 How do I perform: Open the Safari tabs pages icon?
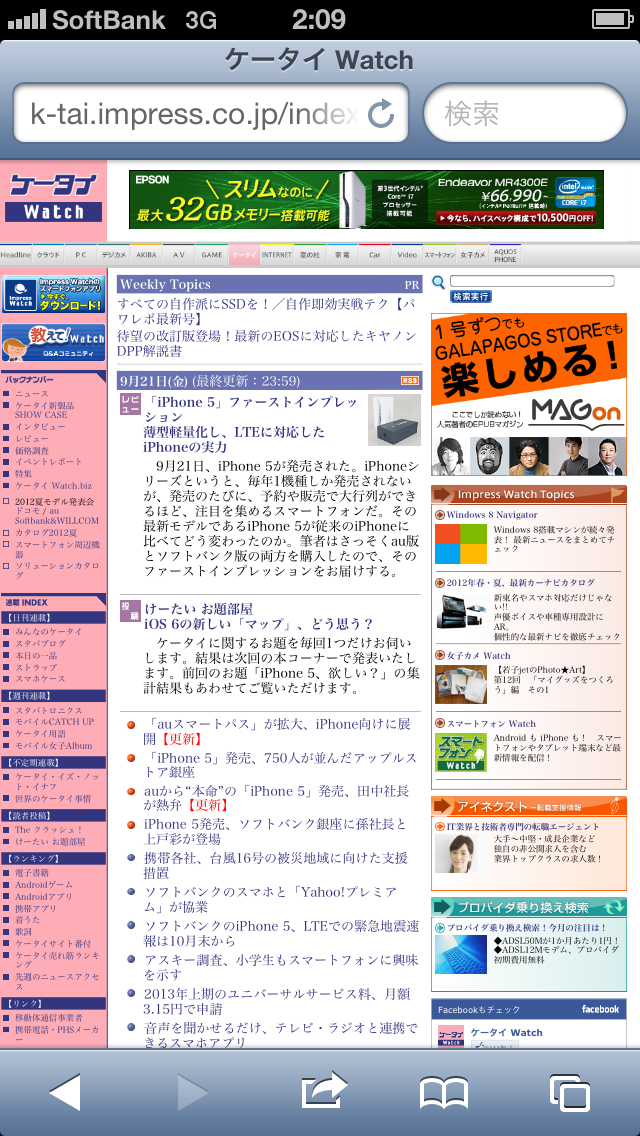(569, 1093)
